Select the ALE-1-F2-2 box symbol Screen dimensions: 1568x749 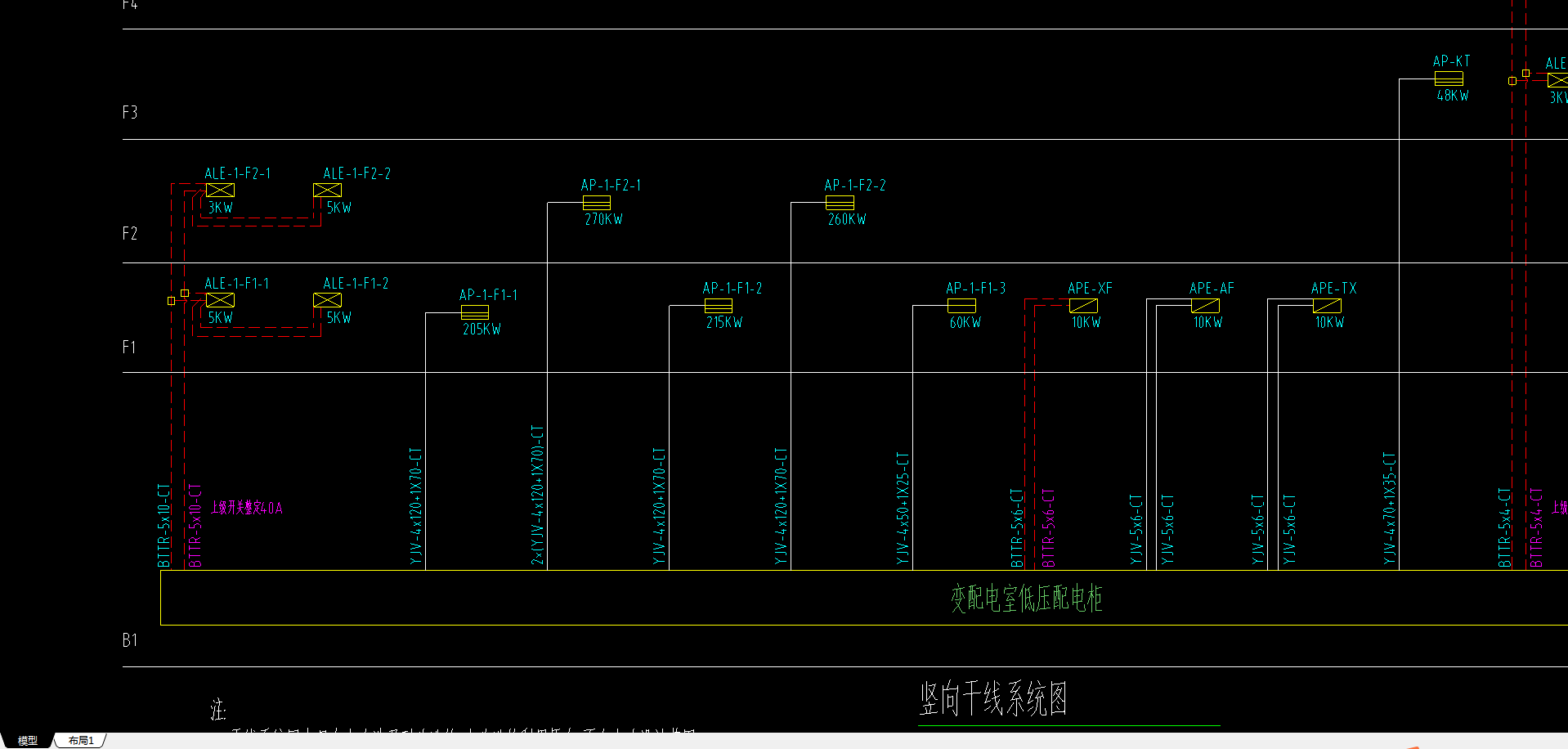click(327, 191)
